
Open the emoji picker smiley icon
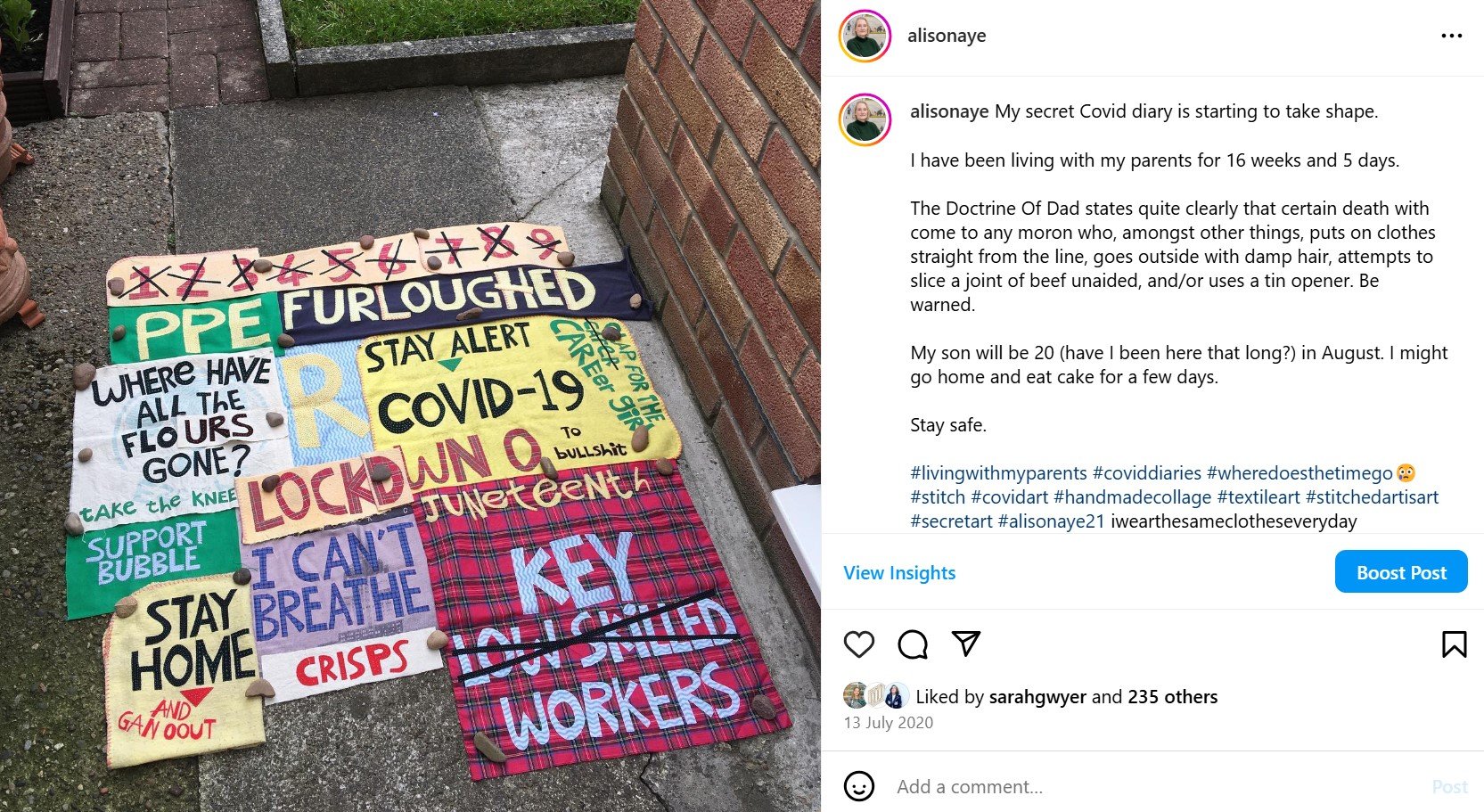pyautogui.click(x=859, y=786)
